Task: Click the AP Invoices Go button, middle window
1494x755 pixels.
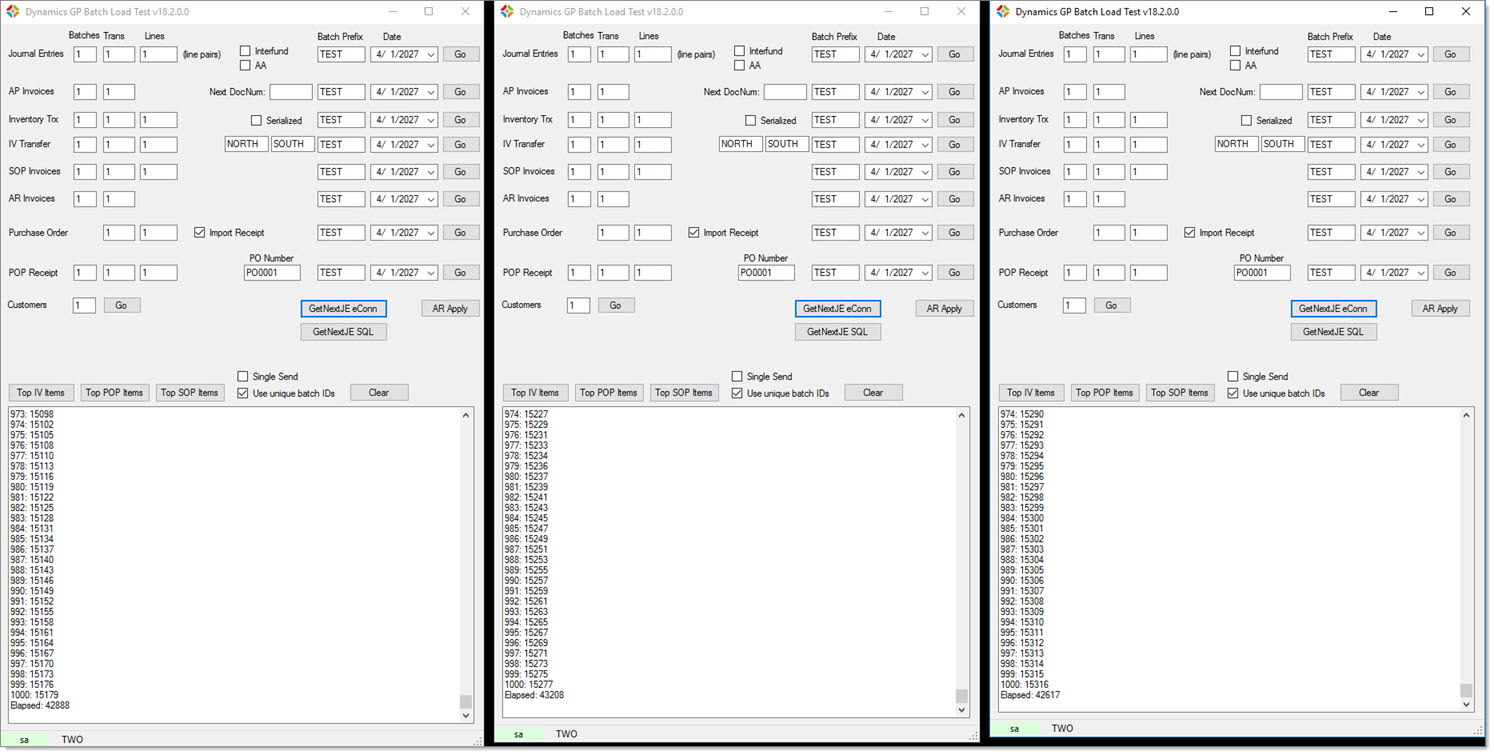Action: [x=955, y=92]
